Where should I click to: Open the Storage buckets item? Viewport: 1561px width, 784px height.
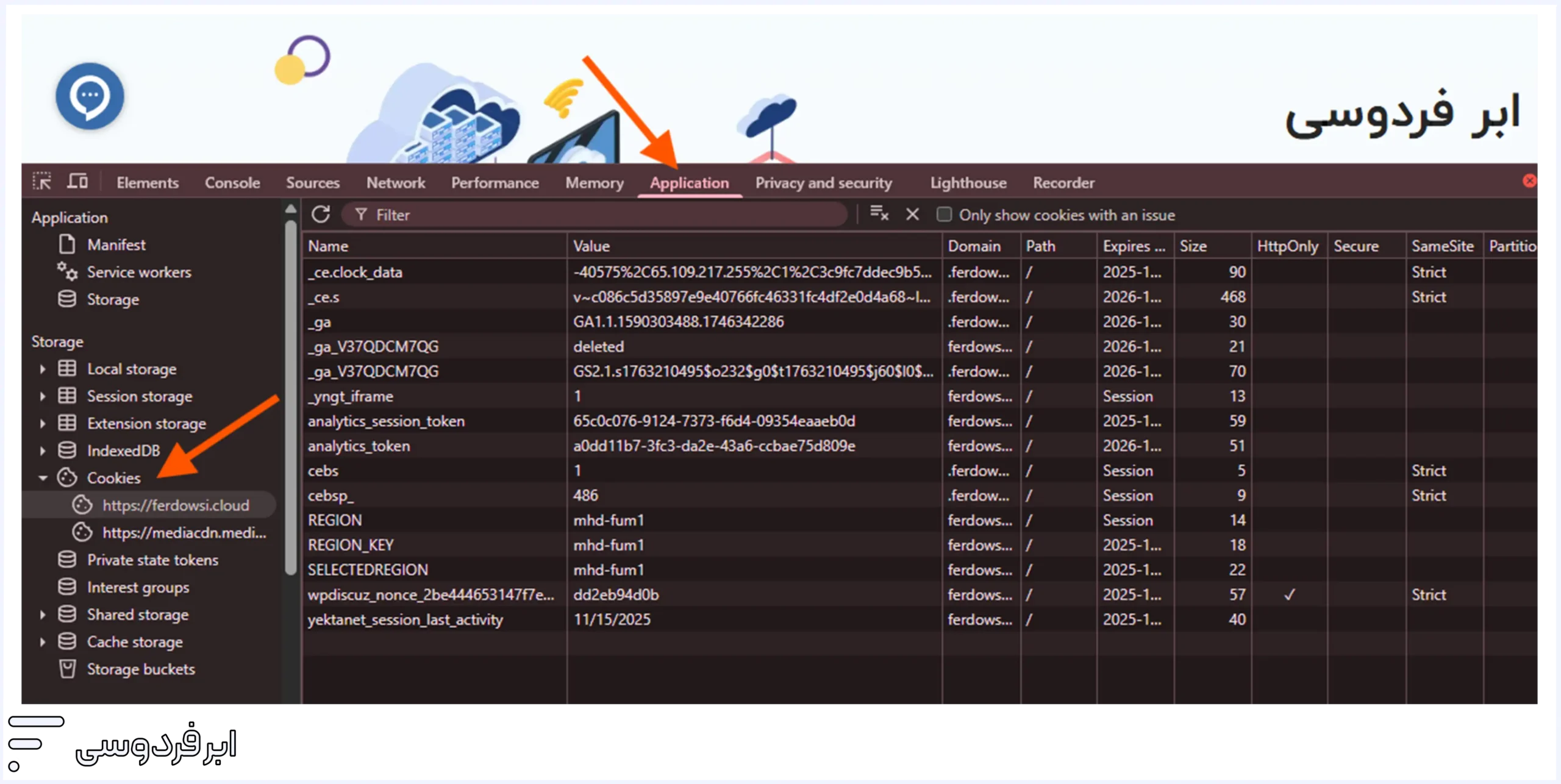[x=140, y=669]
